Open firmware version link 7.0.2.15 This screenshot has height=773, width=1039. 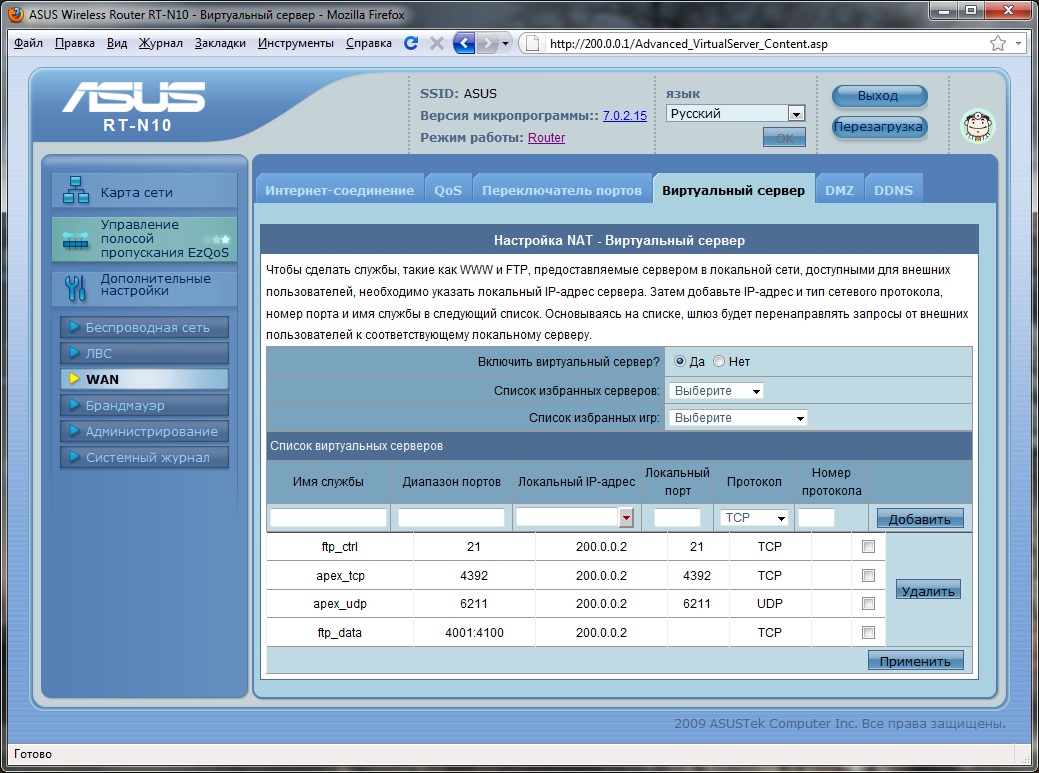pyautogui.click(x=624, y=116)
